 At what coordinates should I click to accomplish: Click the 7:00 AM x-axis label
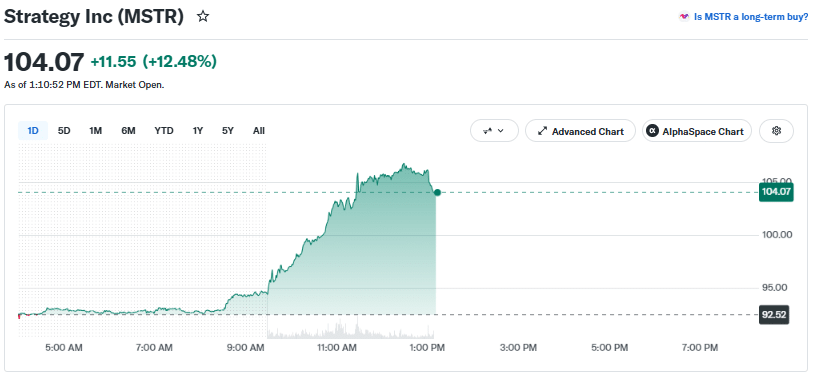[155, 347]
